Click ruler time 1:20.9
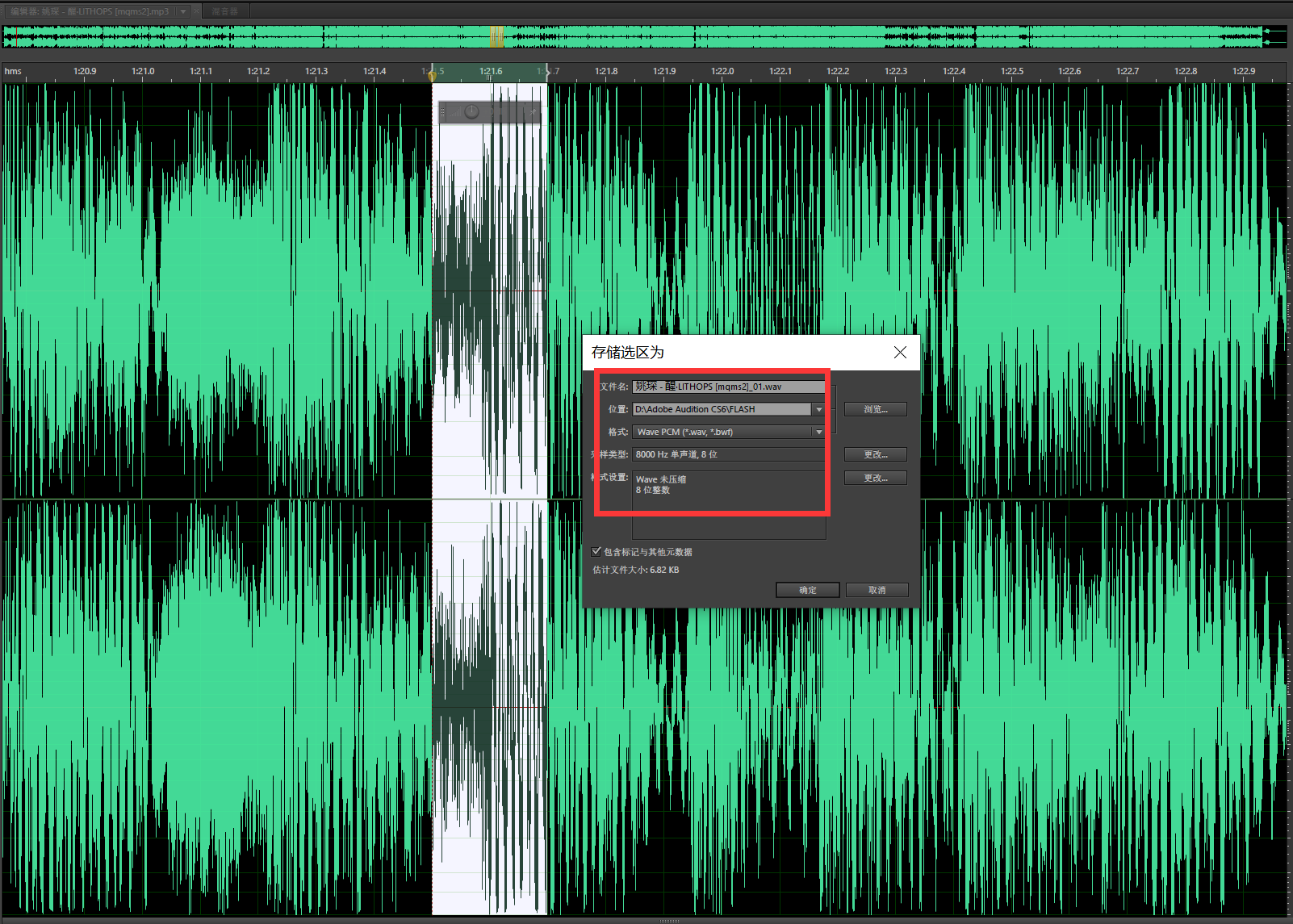The height and width of the screenshot is (924, 1293). pos(85,71)
